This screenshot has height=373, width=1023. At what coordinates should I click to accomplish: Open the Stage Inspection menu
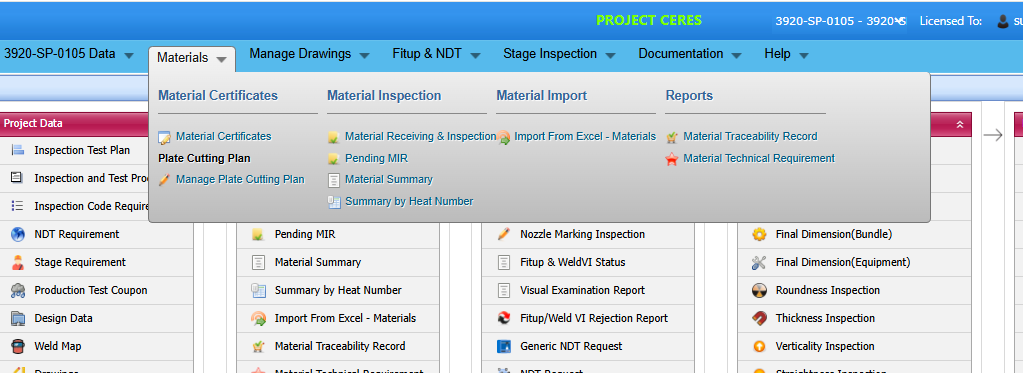click(x=558, y=54)
